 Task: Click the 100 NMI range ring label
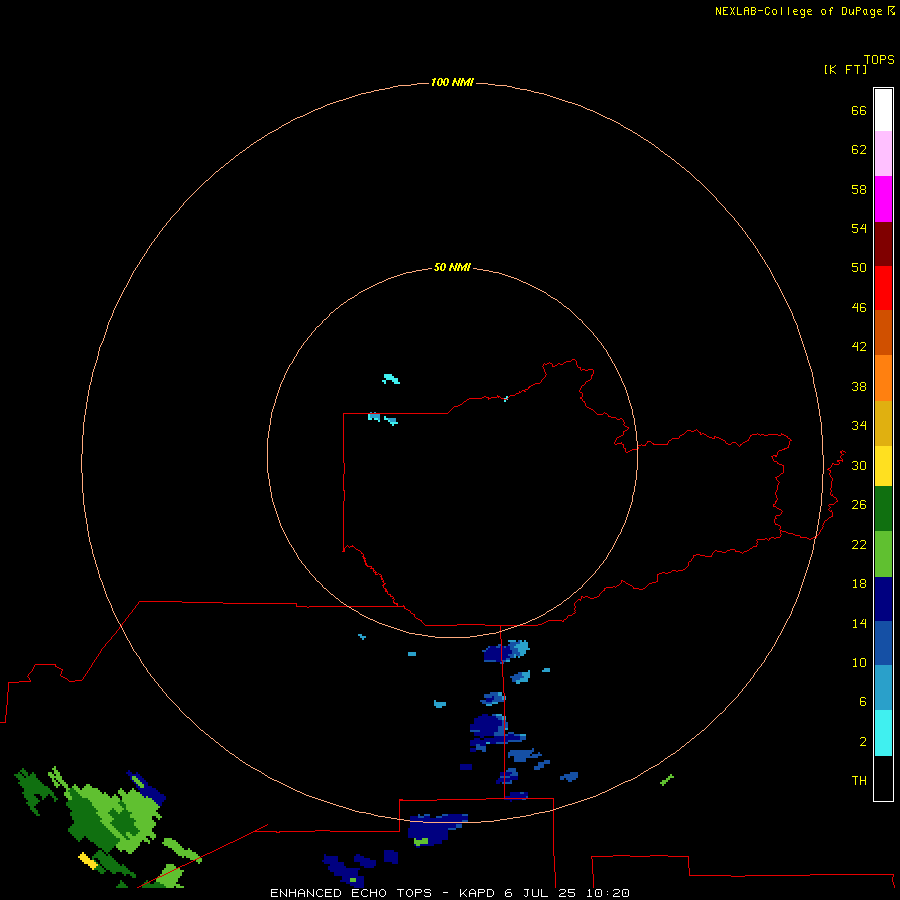[452, 83]
